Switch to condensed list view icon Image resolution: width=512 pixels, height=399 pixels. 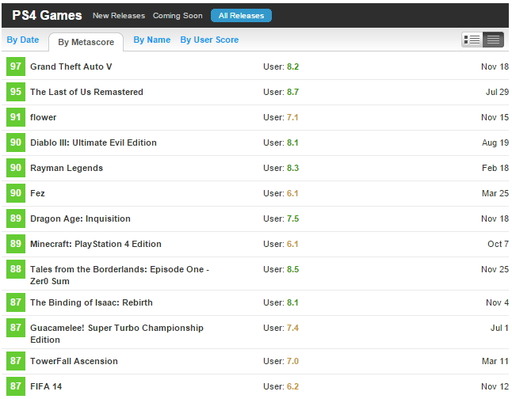(x=493, y=40)
